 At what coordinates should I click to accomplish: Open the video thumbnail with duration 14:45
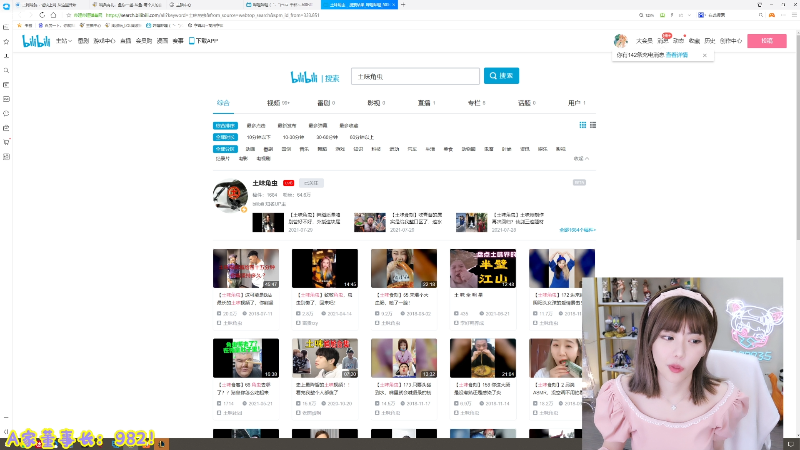324,268
